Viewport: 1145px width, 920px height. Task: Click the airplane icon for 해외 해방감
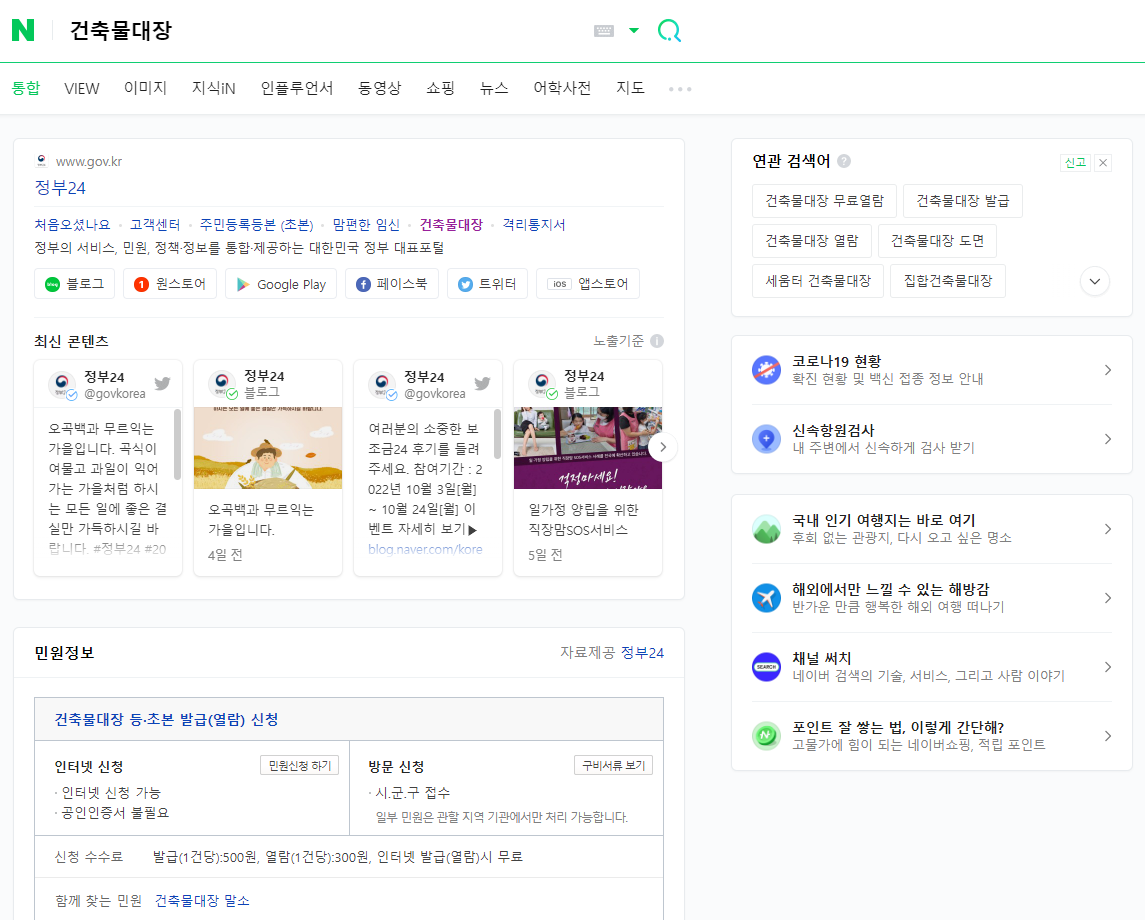[766, 598]
